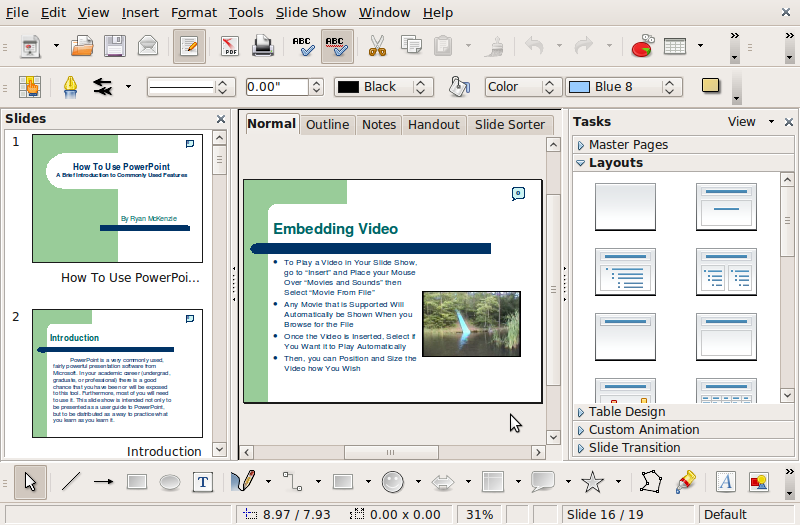Open the File menu
Viewport: 800px width, 525px height.
point(17,13)
